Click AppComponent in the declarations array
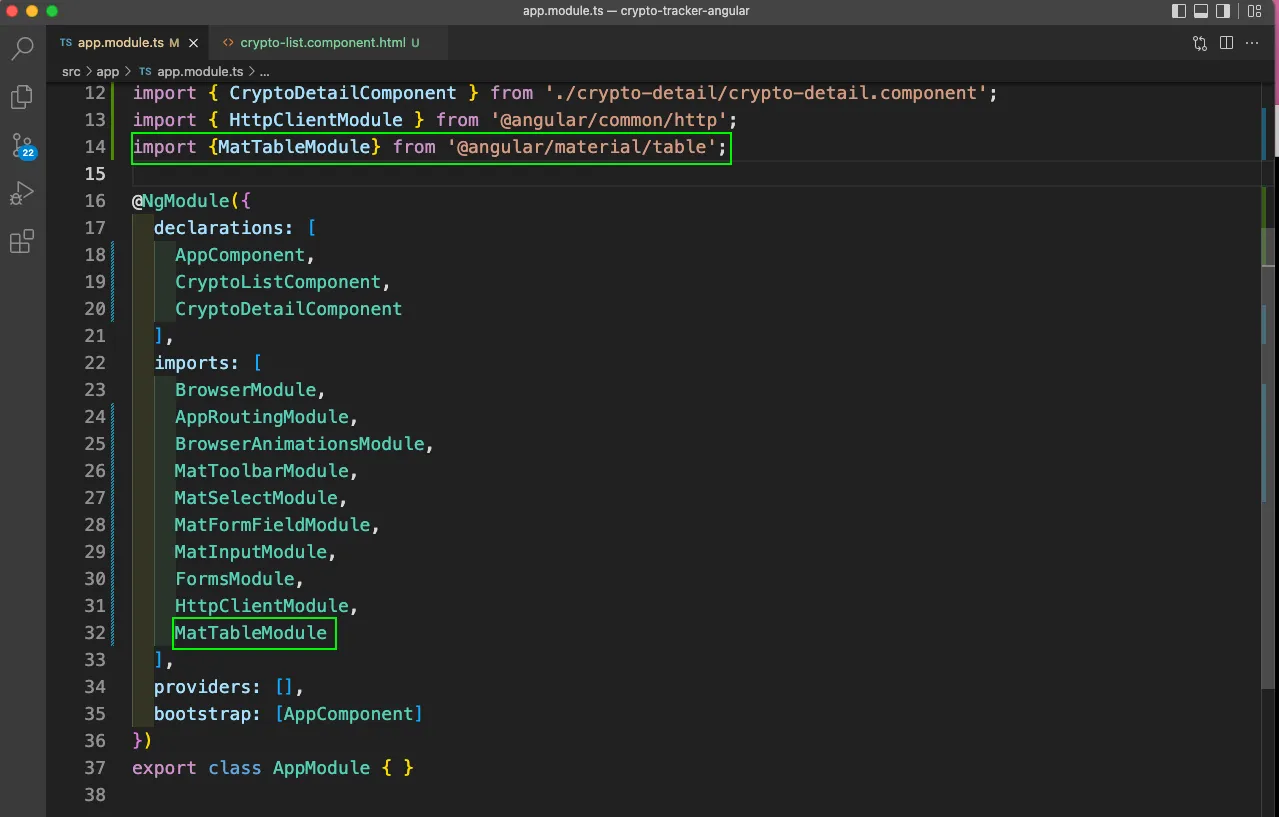The width and height of the screenshot is (1279, 817). [x=240, y=255]
